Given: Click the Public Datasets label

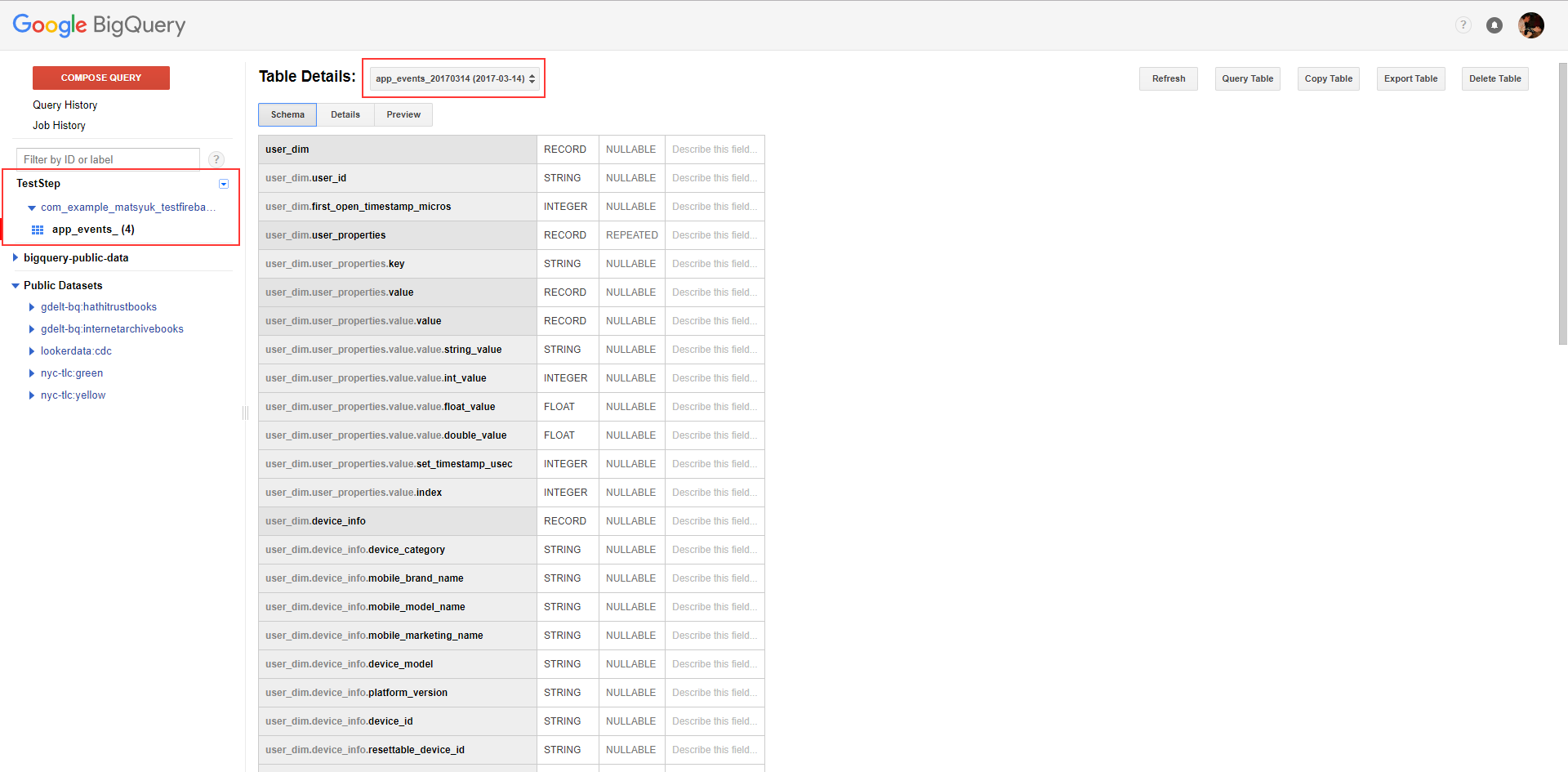Looking at the screenshot, I should tap(63, 286).
